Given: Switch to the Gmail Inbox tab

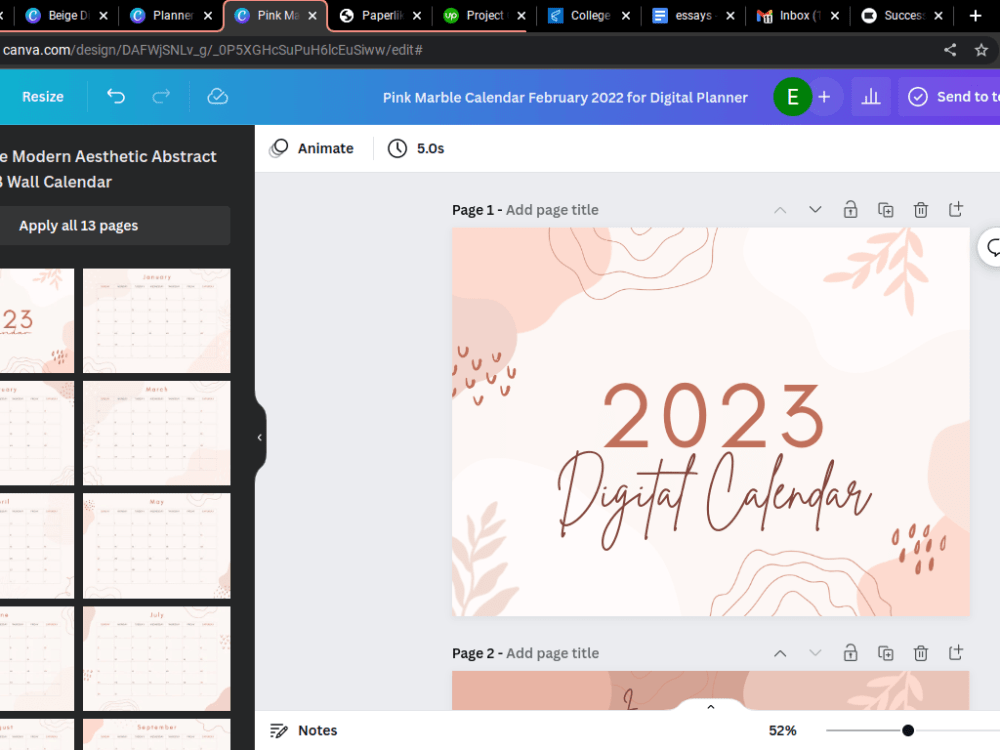Looking at the screenshot, I should click(x=799, y=16).
